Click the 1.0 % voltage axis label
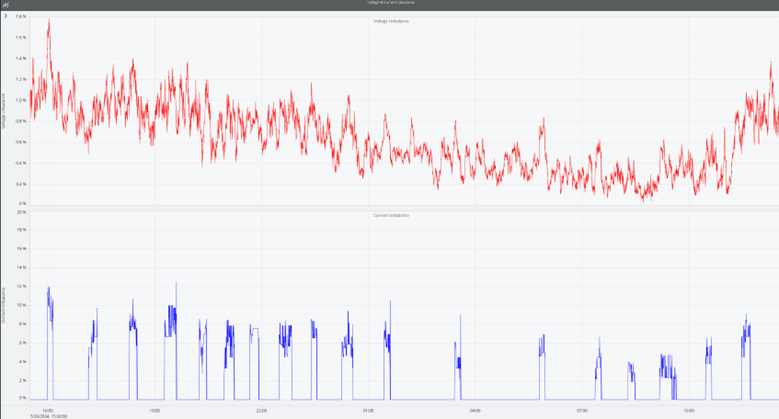 click(x=21, y=100)
